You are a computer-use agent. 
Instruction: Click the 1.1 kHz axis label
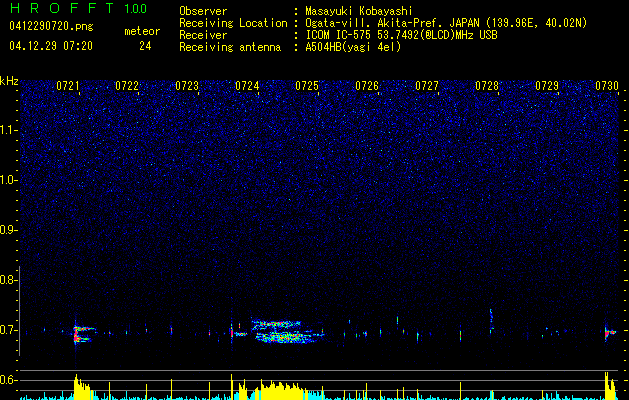click(8, 130)
